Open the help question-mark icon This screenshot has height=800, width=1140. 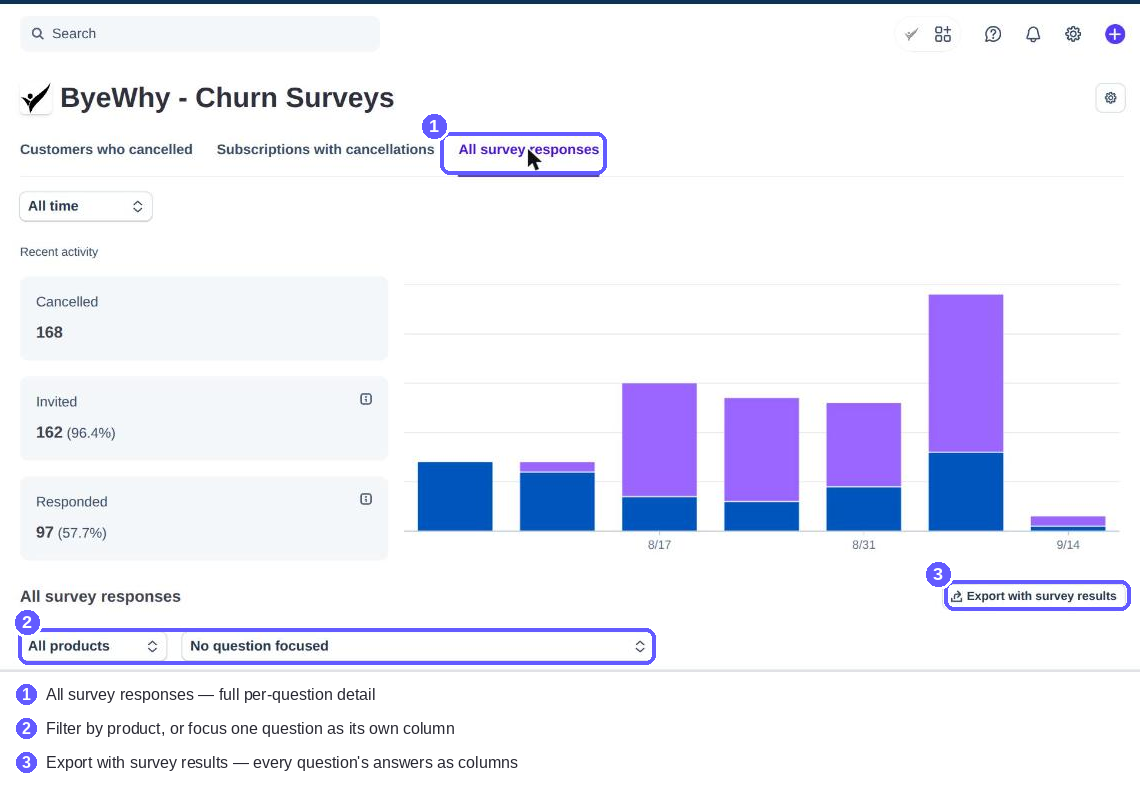click(993, 34)
